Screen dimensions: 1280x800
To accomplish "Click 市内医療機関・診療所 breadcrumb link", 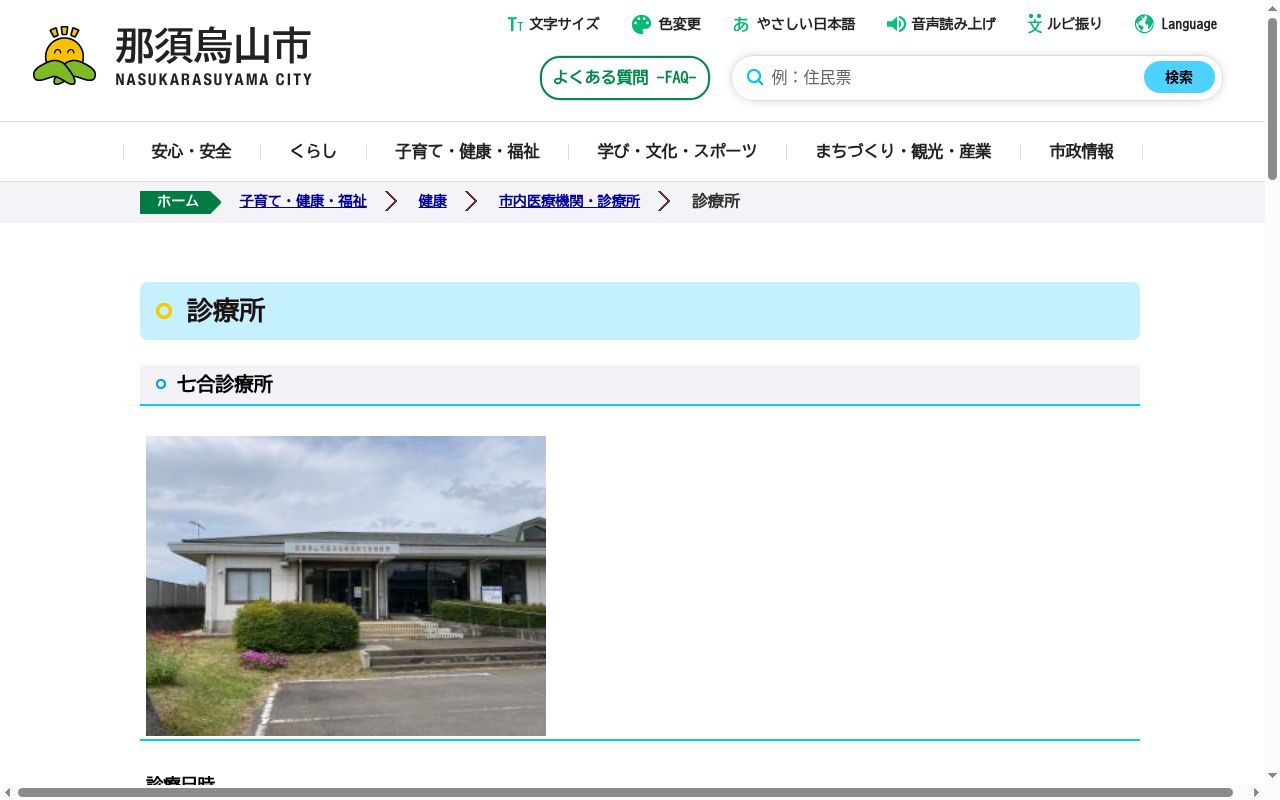I will click(569, 201).
